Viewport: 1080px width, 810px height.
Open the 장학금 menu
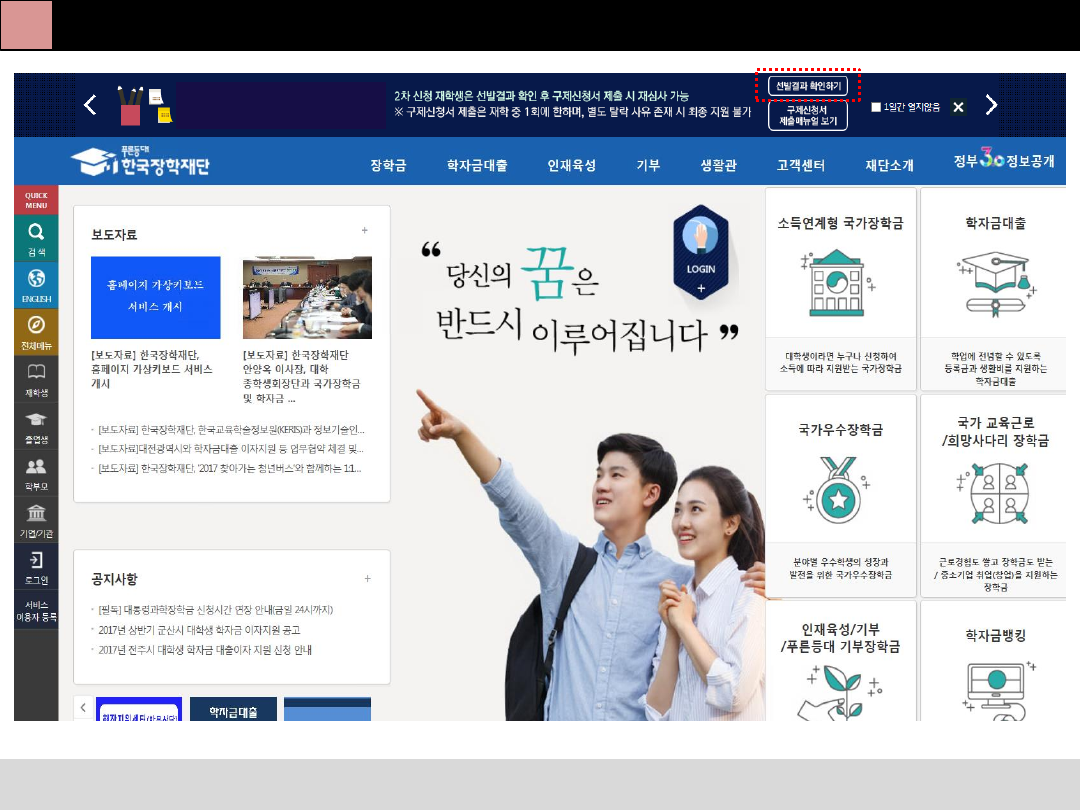click(x=387, y=163)
